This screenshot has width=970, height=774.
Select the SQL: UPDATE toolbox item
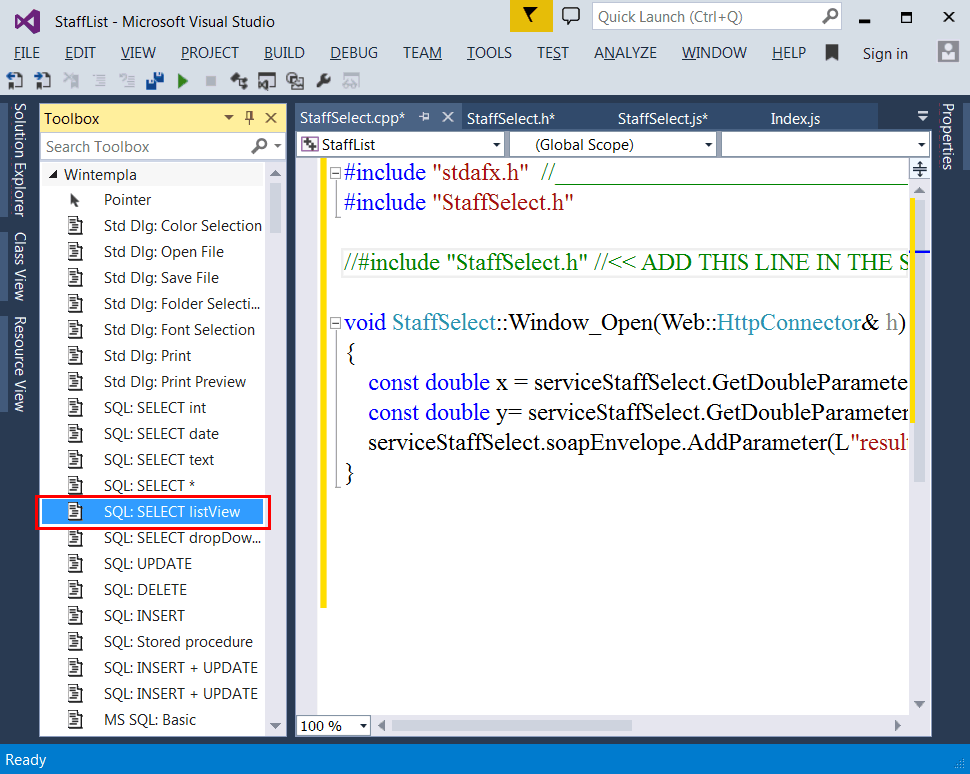(152, 564)
